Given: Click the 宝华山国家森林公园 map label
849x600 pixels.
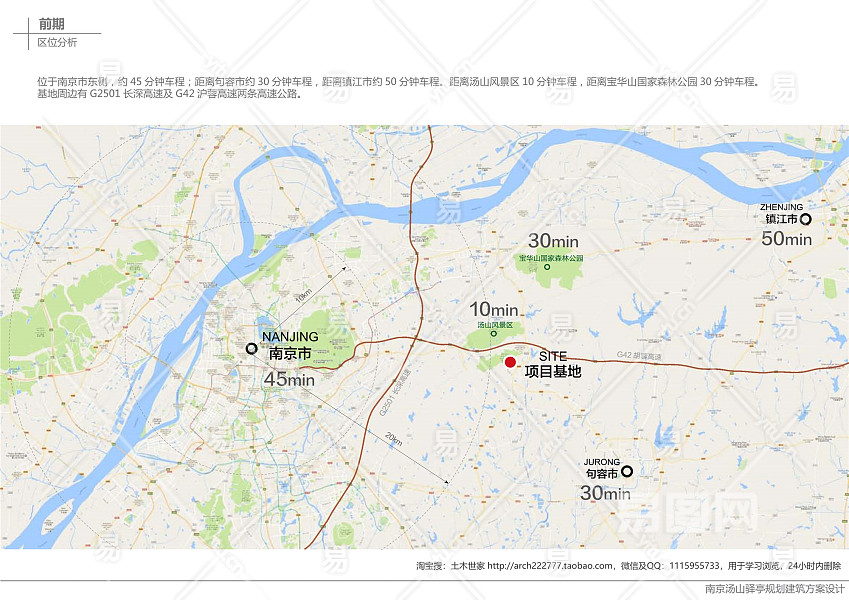Looking at the screenshot, I should click(x=551, y=258).
